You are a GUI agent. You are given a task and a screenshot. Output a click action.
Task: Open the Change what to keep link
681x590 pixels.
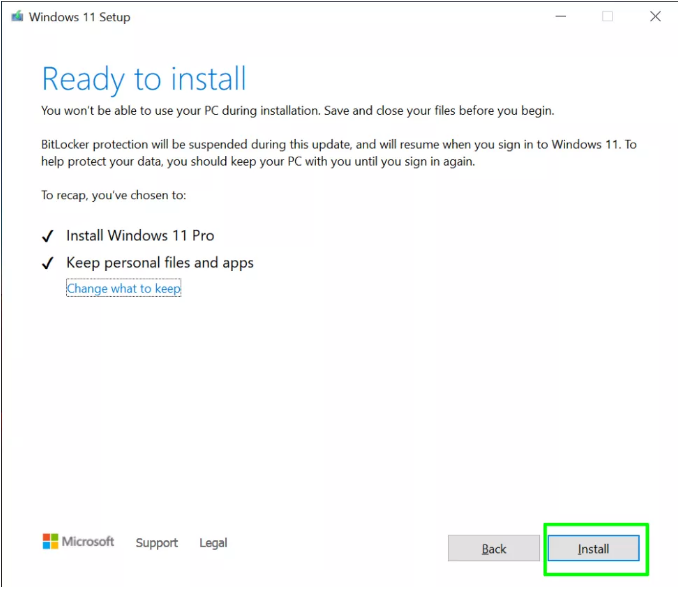click(x=124, y=289)
